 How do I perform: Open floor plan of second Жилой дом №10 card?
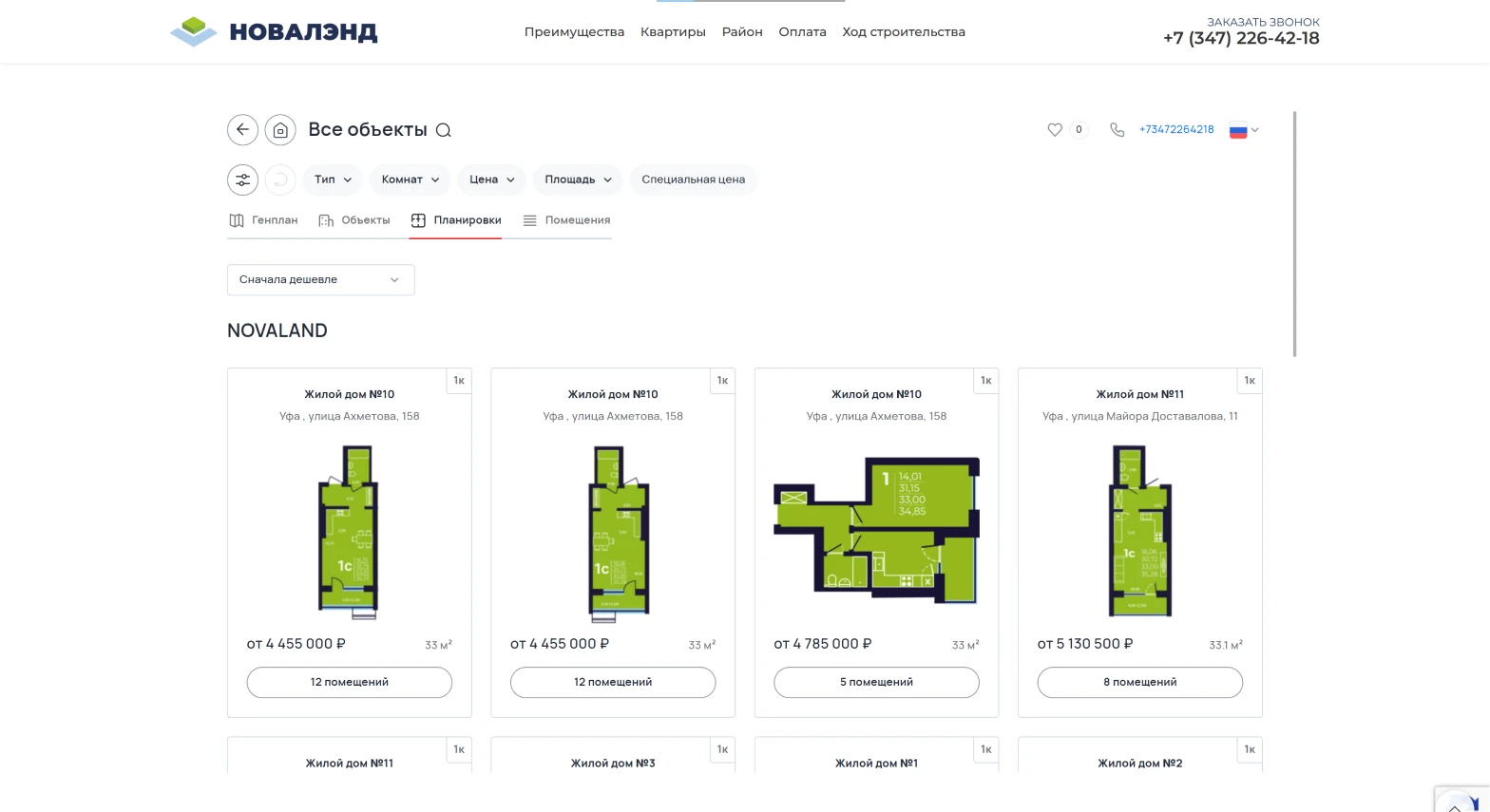[x=619, y=534]
